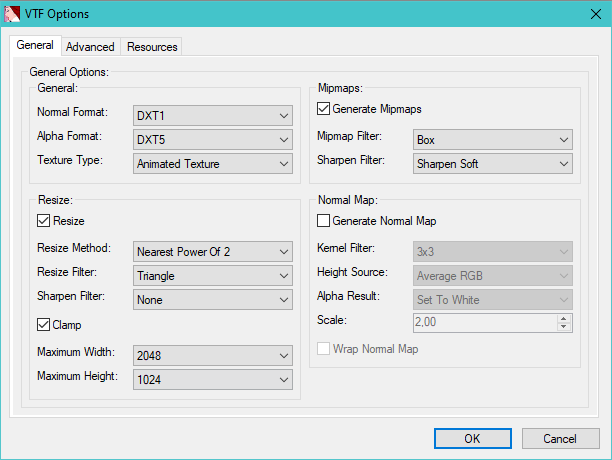Click the Alpha Result dropdown showing Set To White
This screenshot has height=460, width=612.
[493, 300]
